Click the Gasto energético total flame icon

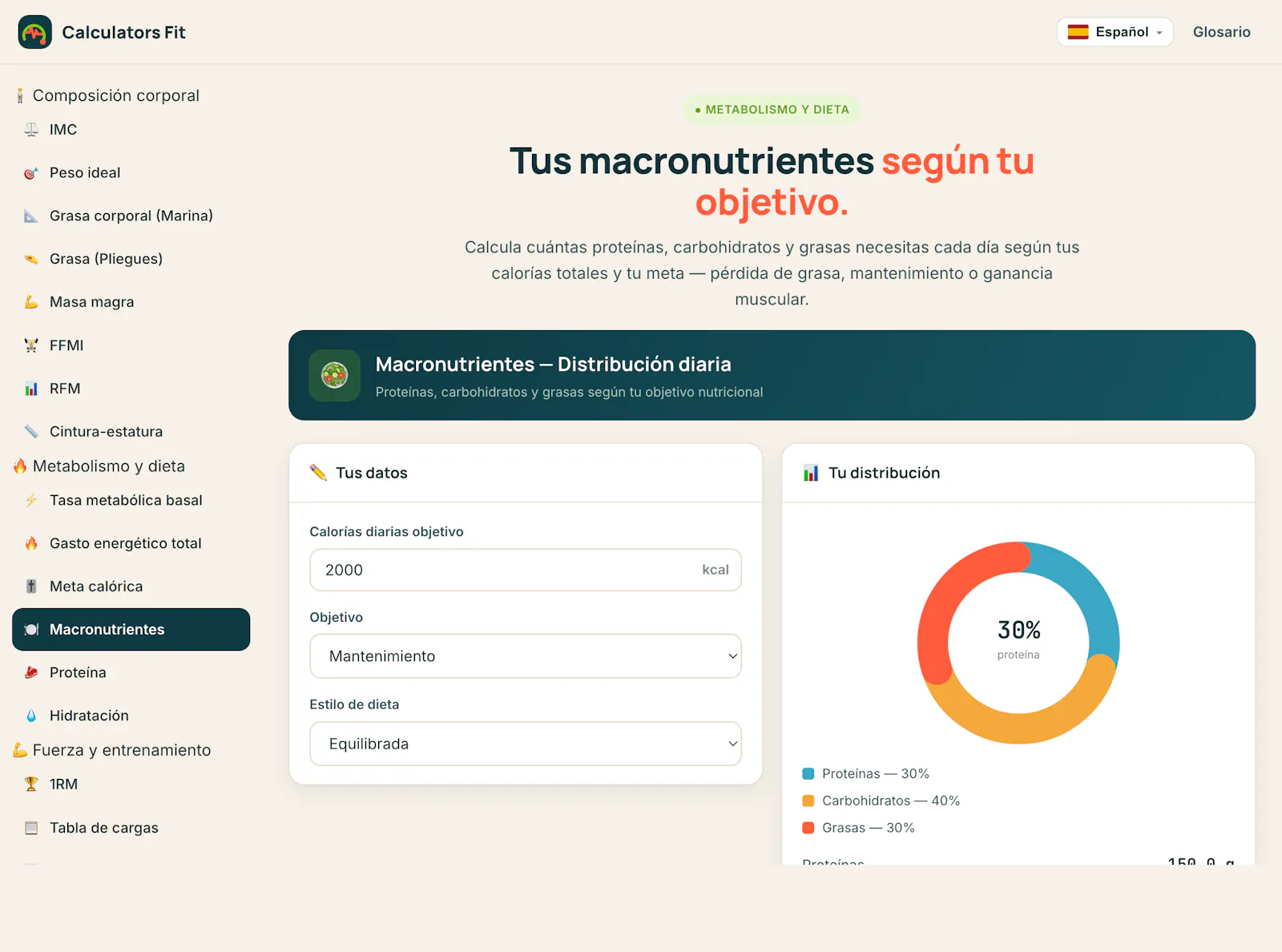pyautogui.click(x=31, y=543)
